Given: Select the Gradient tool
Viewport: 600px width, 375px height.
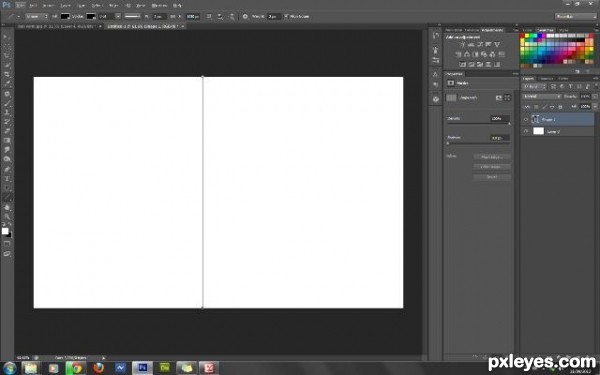Looking at the screenshot, I should point(7,140).
